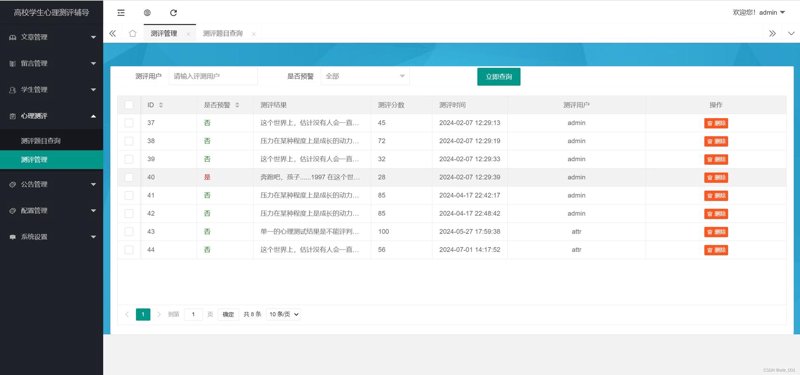Delete the record with ID 42
The height and width of the screenshot is (375, 800).
coord(716,214)
